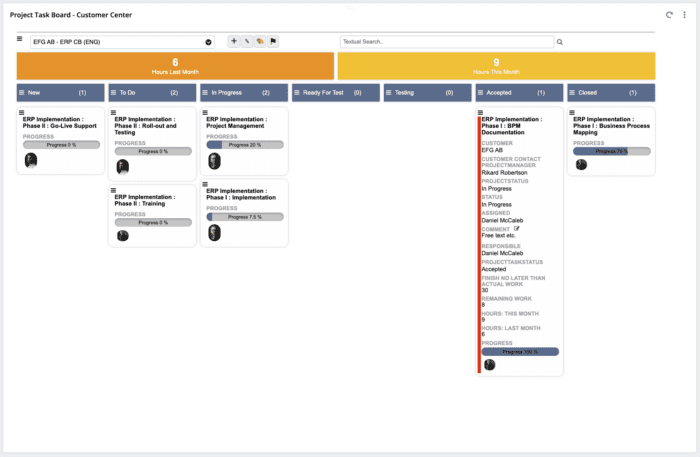Open the New column menu icon

point(21,92)
